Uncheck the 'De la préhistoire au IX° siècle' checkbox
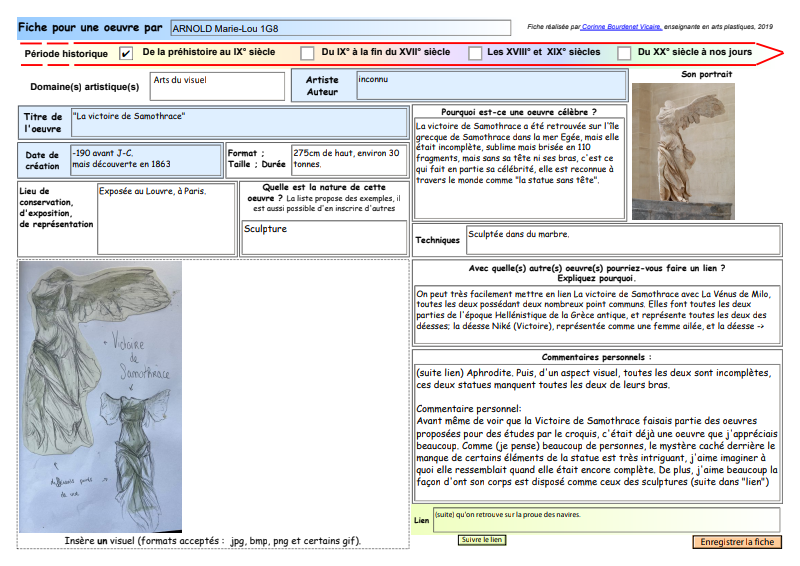This screenshot has height=566, width=800. click(126, 53)
